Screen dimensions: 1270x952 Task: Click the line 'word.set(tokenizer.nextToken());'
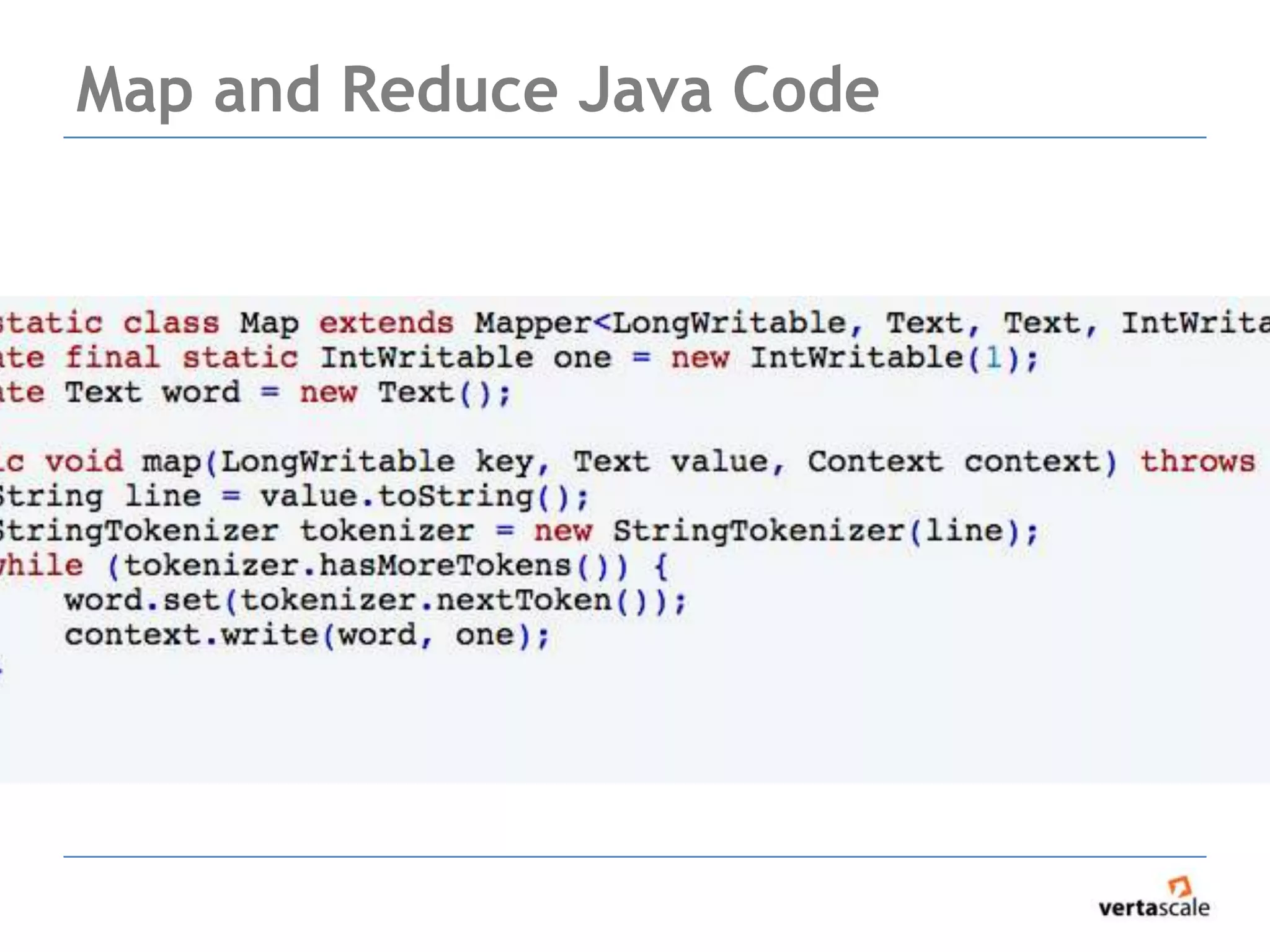click(376, 601)
